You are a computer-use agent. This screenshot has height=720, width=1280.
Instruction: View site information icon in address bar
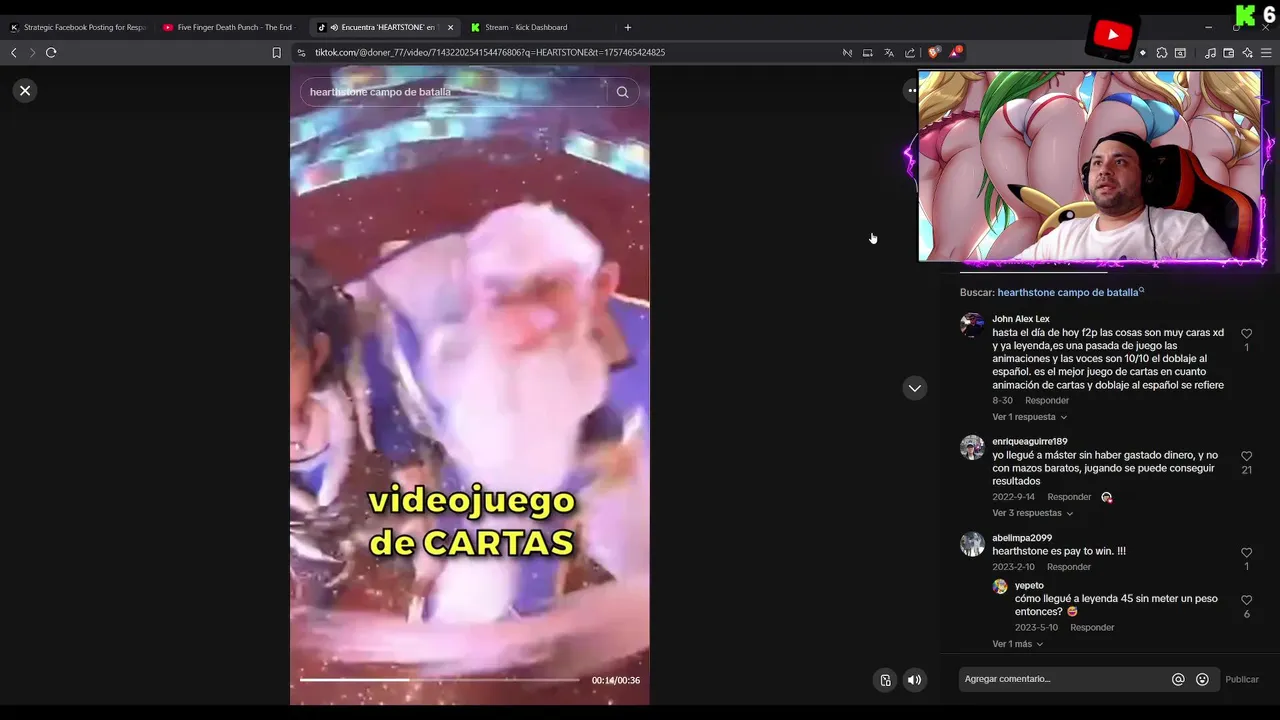click(301, 52)
